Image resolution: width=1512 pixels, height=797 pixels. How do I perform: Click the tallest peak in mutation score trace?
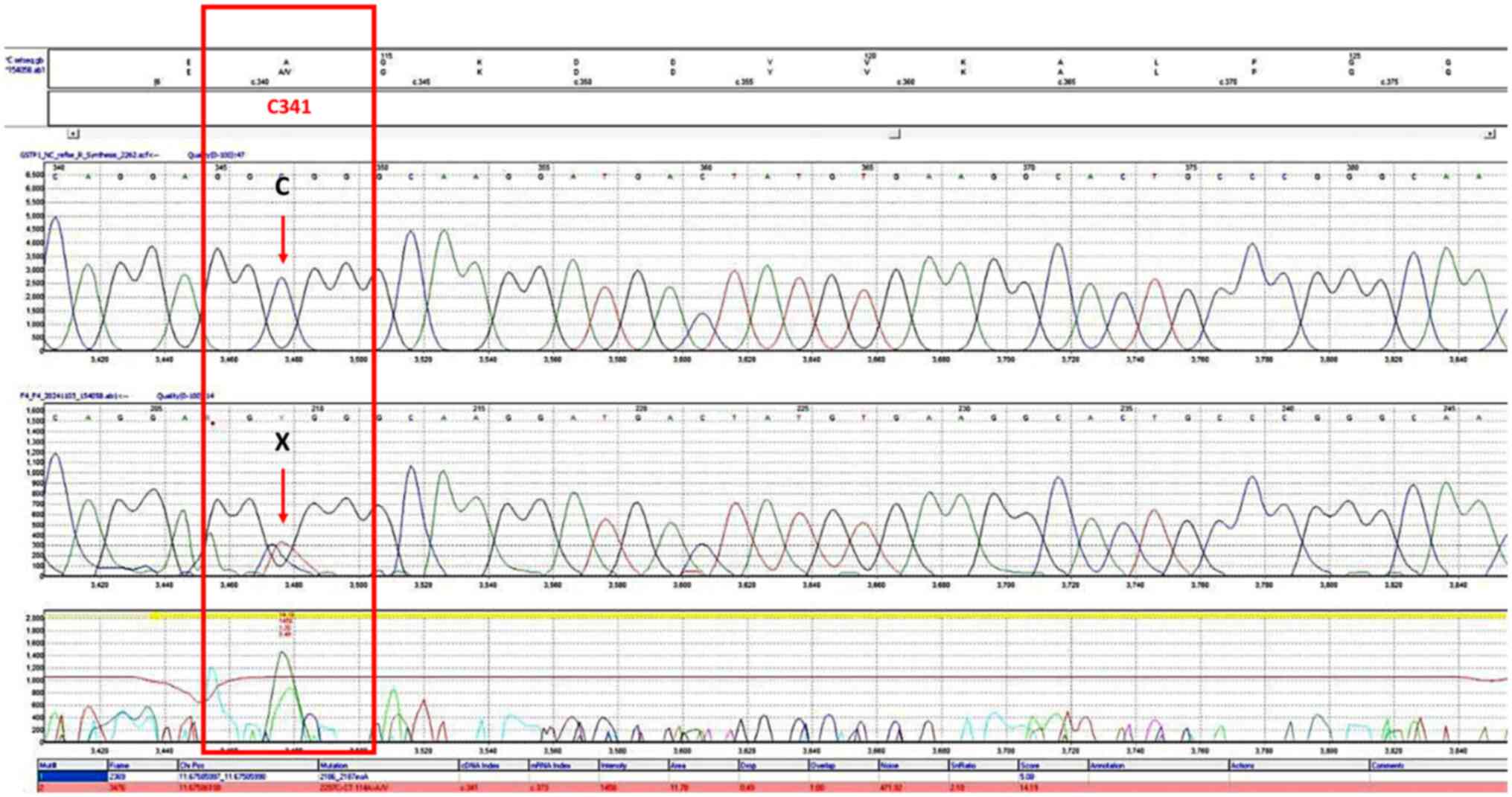pyautogui.click(x=283, y=654)
